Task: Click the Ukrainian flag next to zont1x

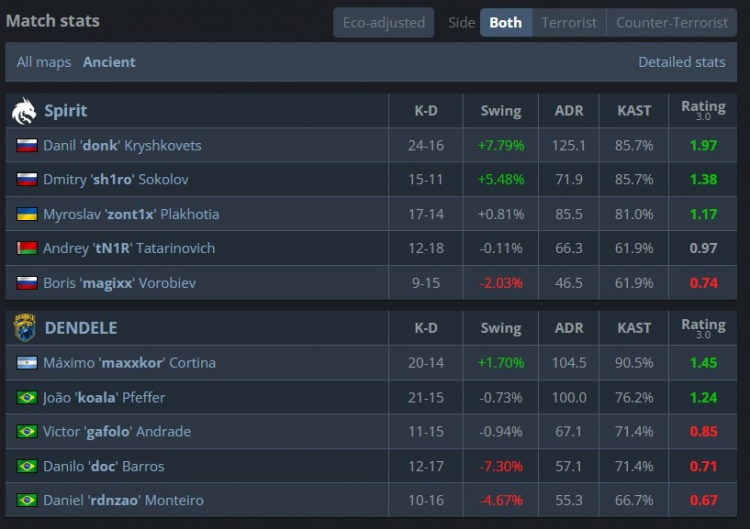Action: 27,214
